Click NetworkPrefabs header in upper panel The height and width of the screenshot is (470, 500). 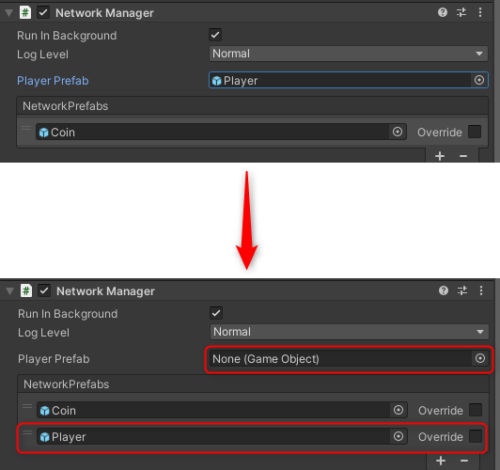(x=65, y=106)
